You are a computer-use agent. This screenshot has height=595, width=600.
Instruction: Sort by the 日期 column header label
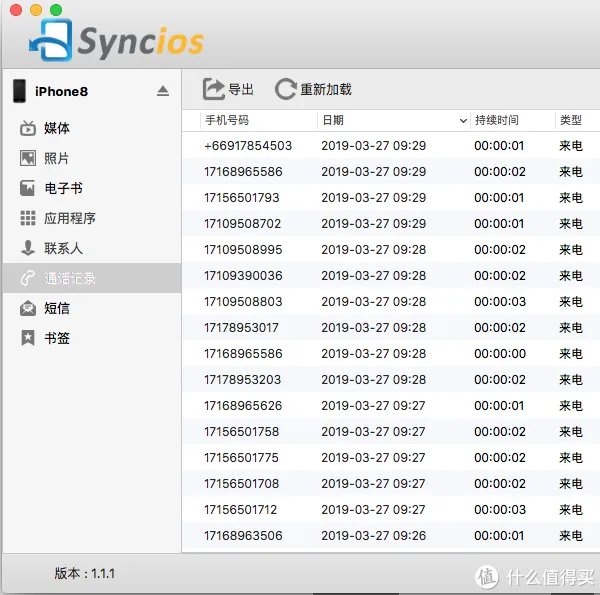pos(333,120)
